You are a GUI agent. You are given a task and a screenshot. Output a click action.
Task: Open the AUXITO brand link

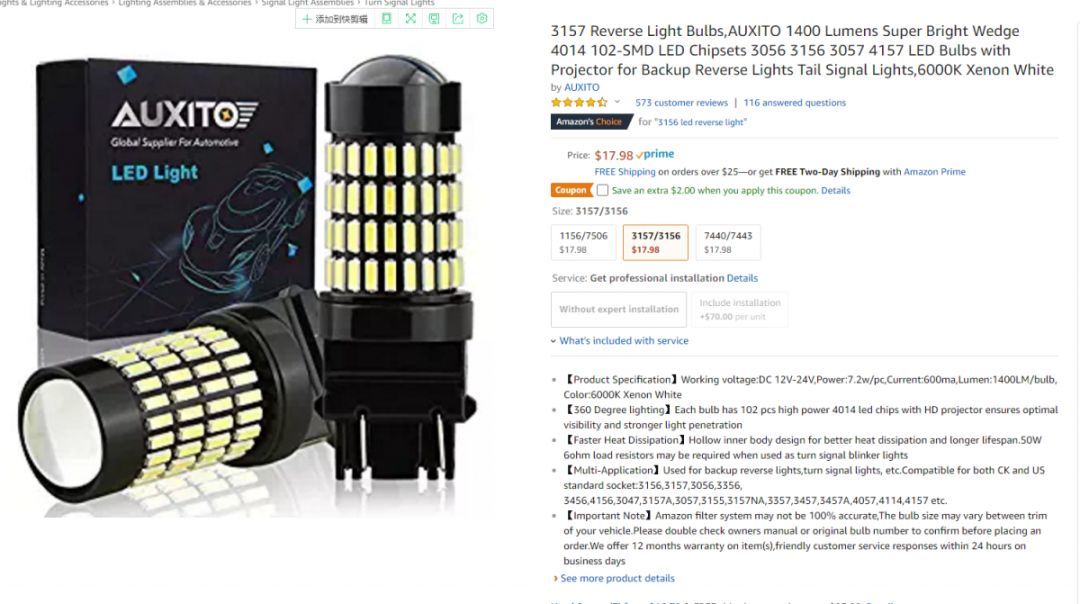(x=582, y=87)
